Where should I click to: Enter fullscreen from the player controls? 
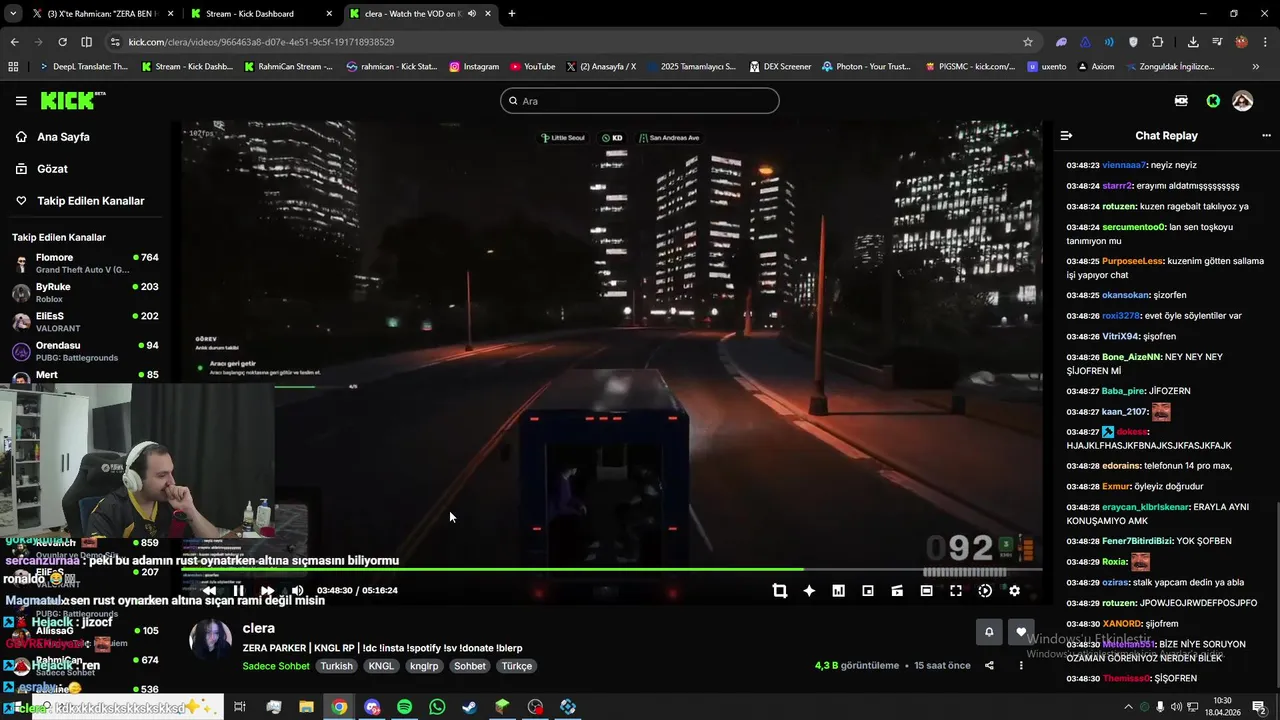[956, 591]
